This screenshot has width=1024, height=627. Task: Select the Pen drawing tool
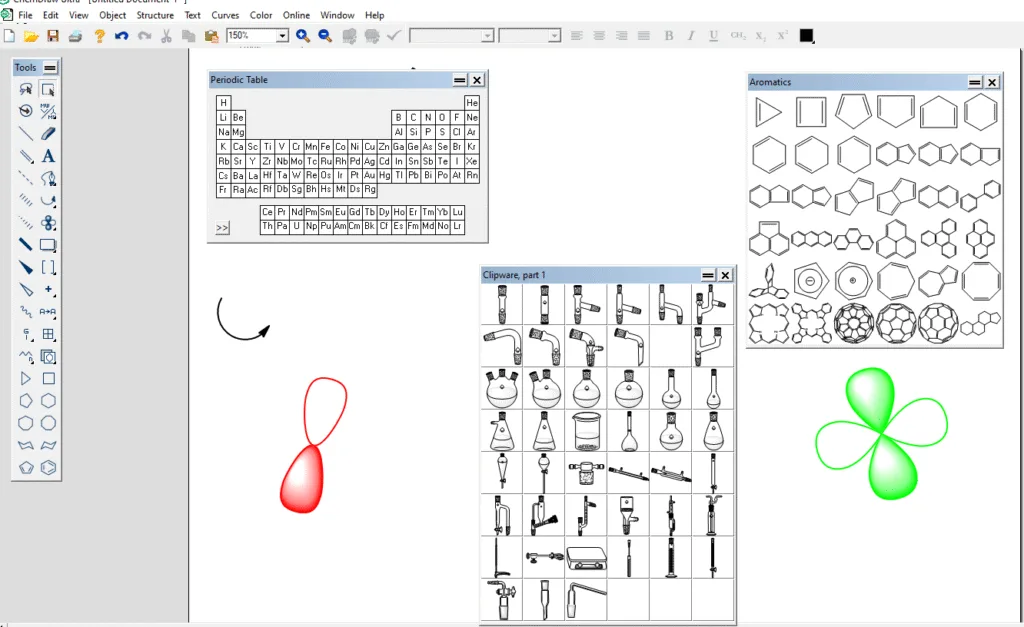point(48,178)
